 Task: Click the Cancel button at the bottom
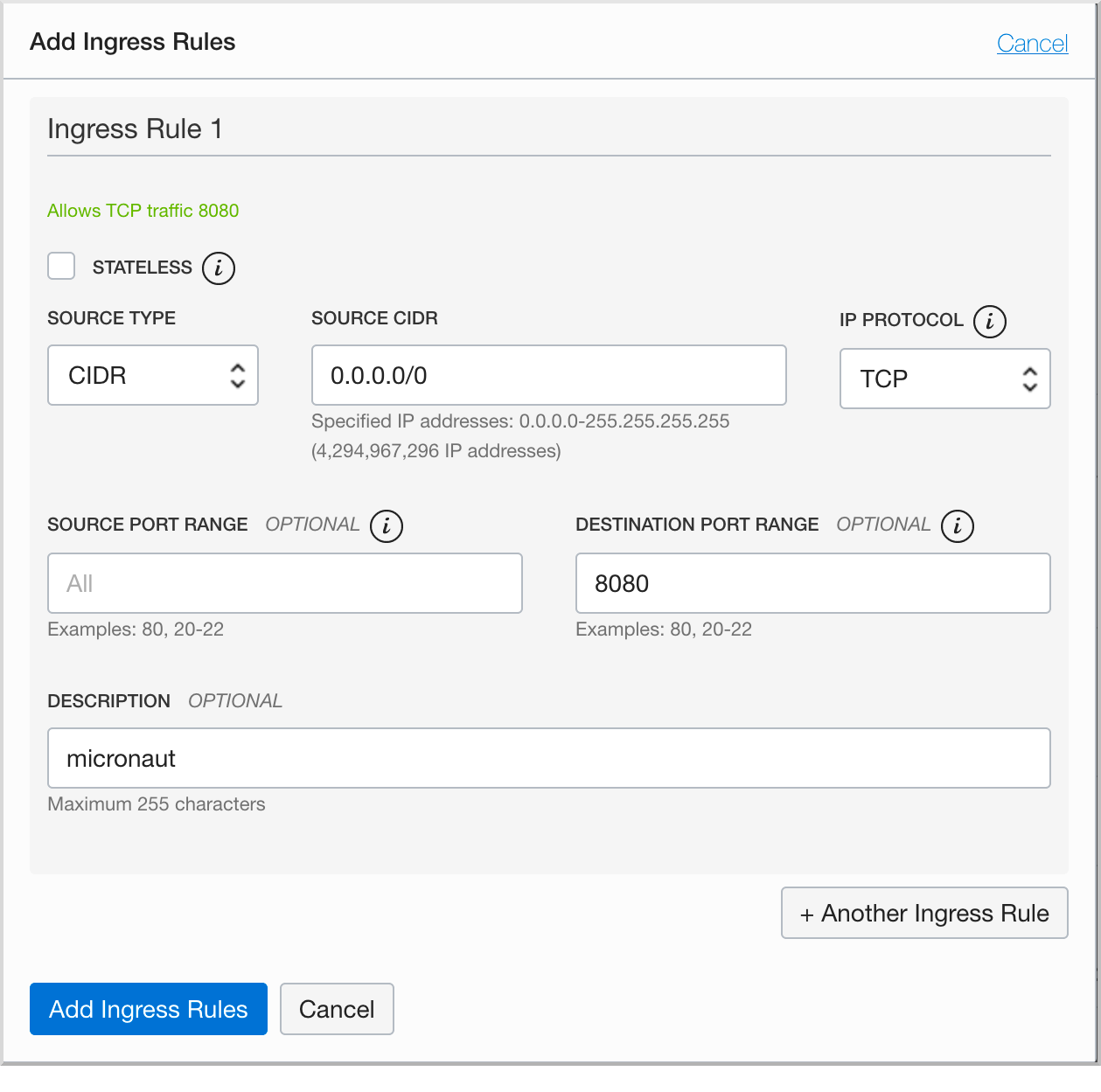pos(337,1009)
